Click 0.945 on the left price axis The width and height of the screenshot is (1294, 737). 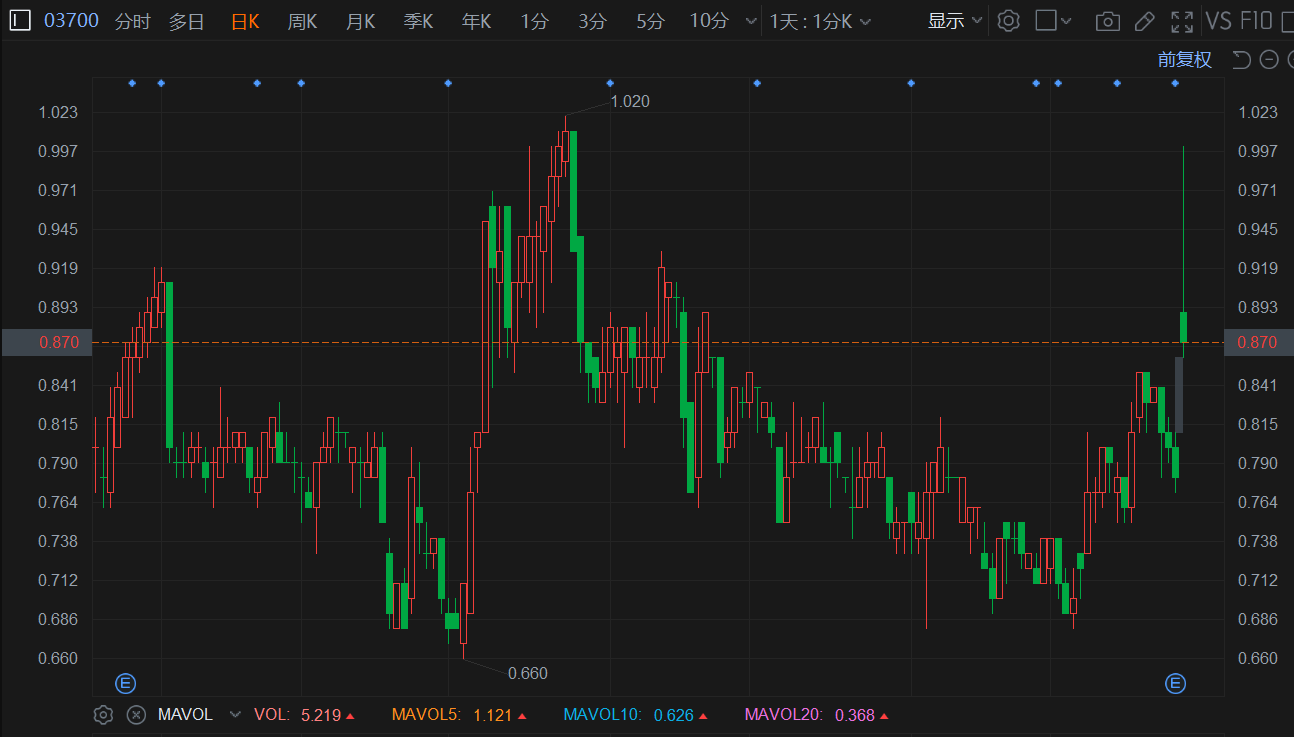point(58,229)
